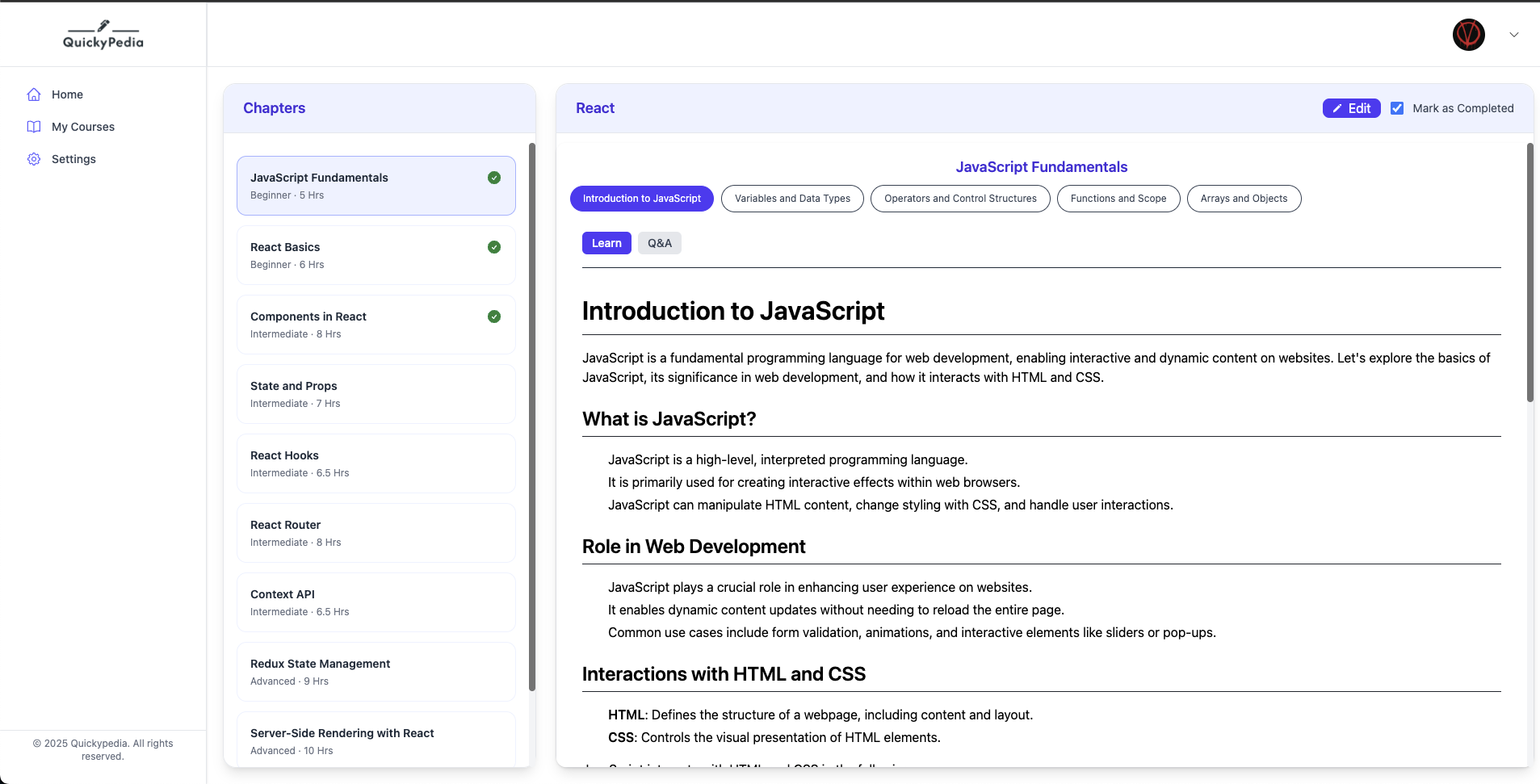
Task: Click 'Advanced · 9 Hrs' text
Action: pyautogui.click(x=289, y=681)
